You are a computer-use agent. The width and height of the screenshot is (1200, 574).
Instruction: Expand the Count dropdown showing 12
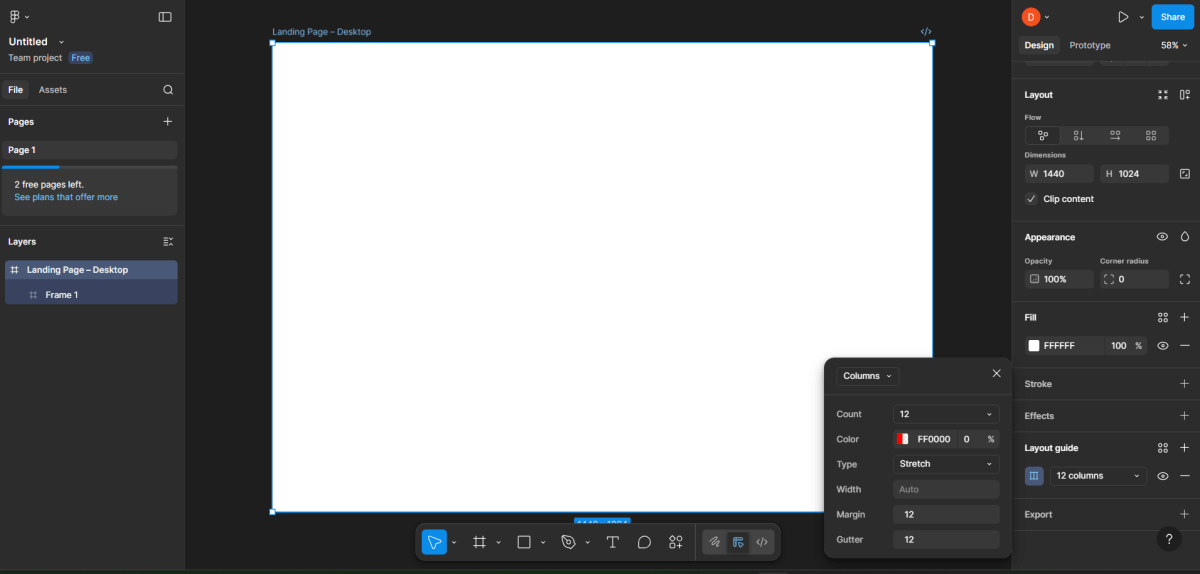[945, 414]
